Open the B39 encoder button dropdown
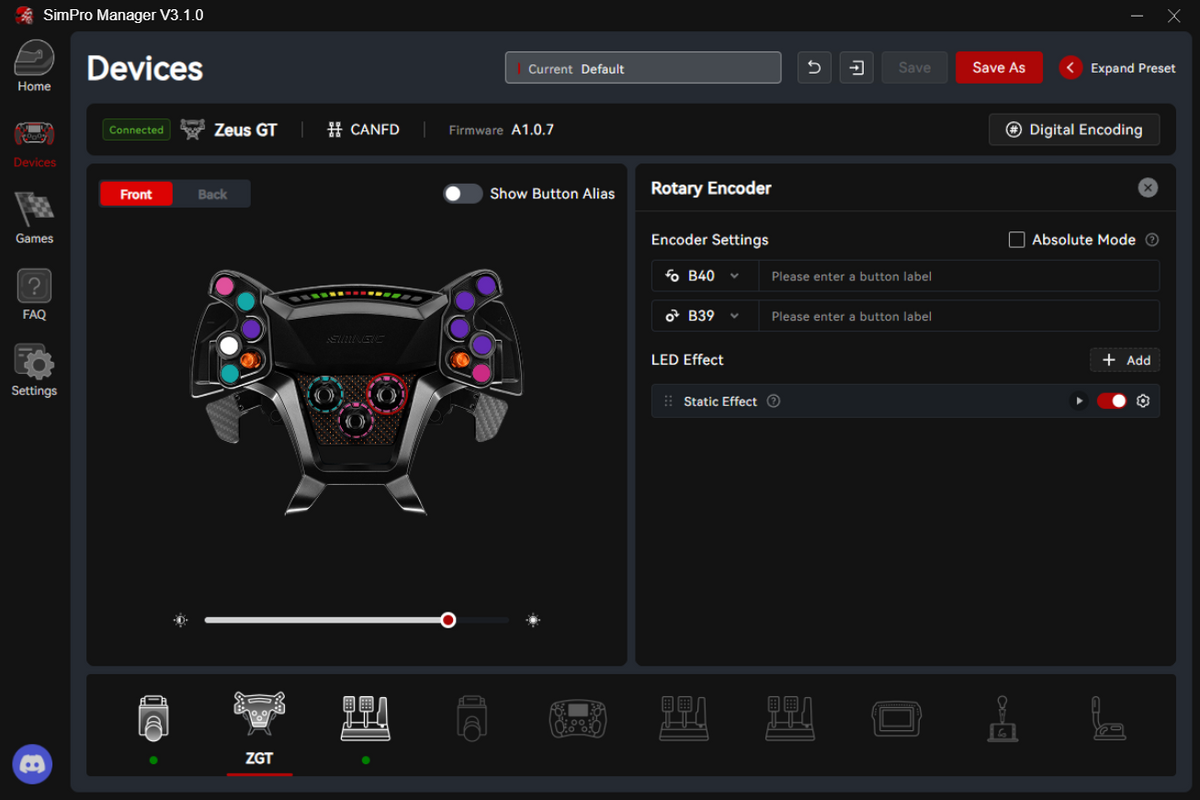The image size is (1200, 800). (705, 316)
